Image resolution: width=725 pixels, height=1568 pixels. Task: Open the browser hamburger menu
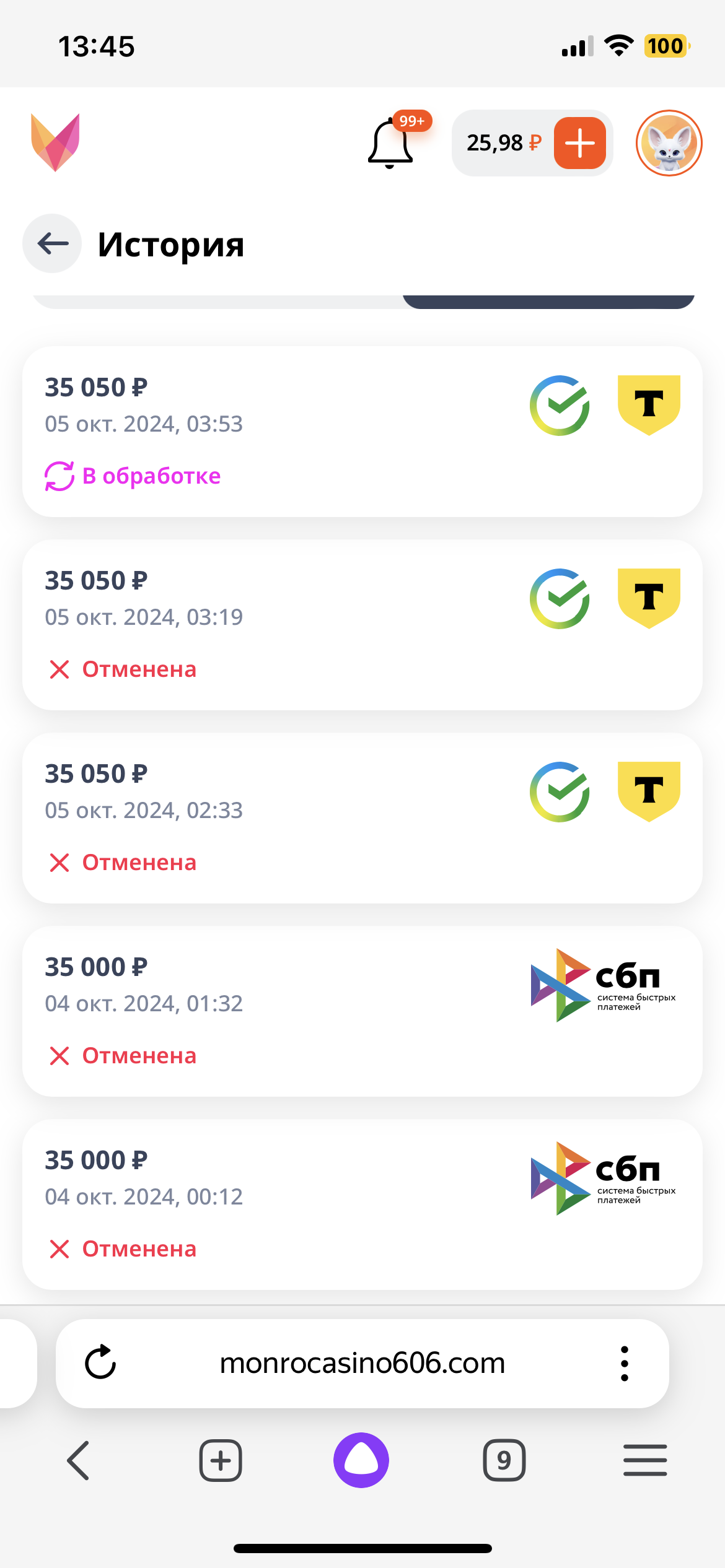pyautogui.click(x=645, y=1460)
